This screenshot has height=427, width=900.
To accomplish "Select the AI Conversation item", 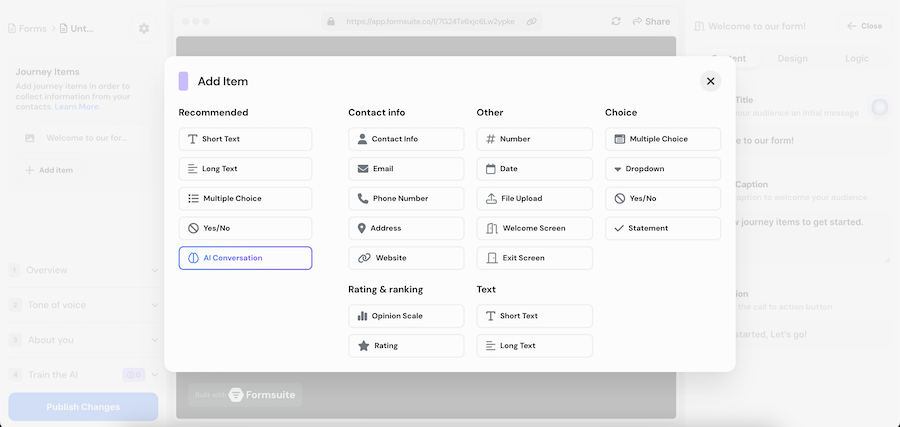I will 245,258.
